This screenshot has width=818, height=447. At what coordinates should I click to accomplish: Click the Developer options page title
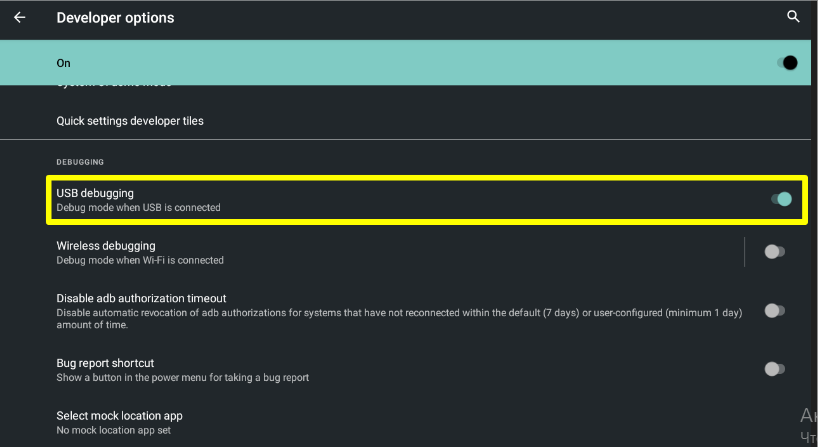click(115, 17)
